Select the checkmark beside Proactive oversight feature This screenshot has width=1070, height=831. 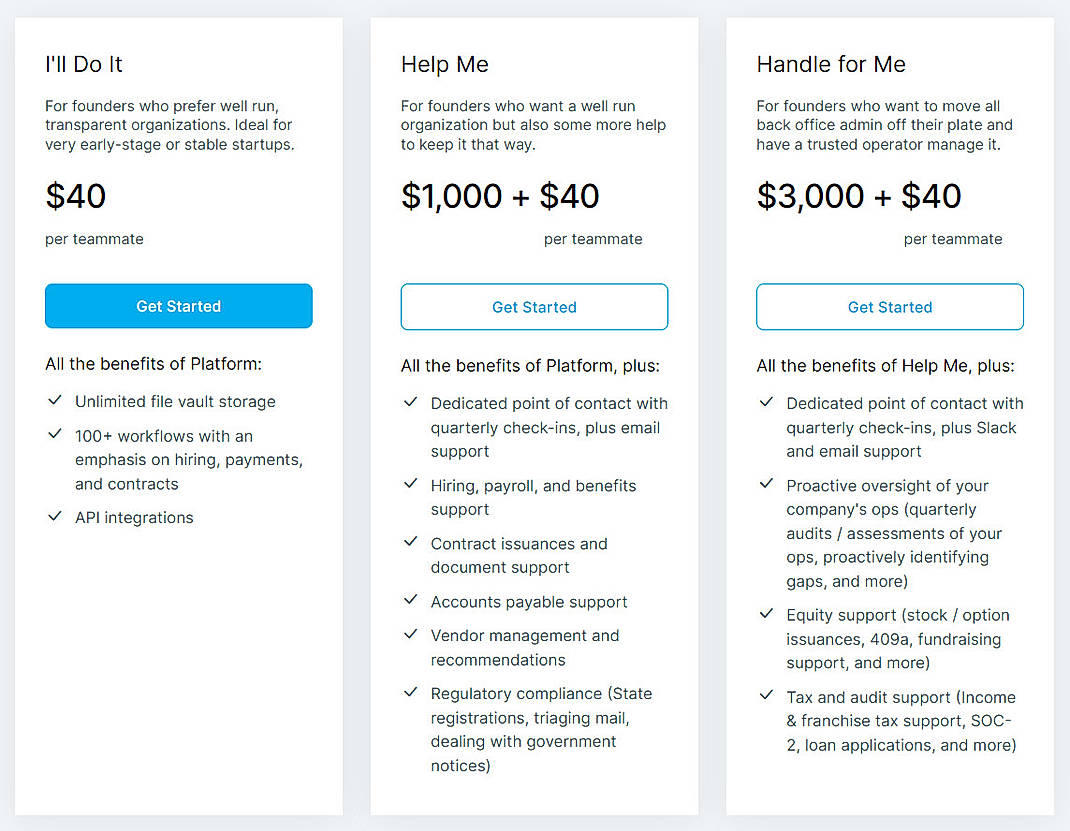tap(766, 484)
